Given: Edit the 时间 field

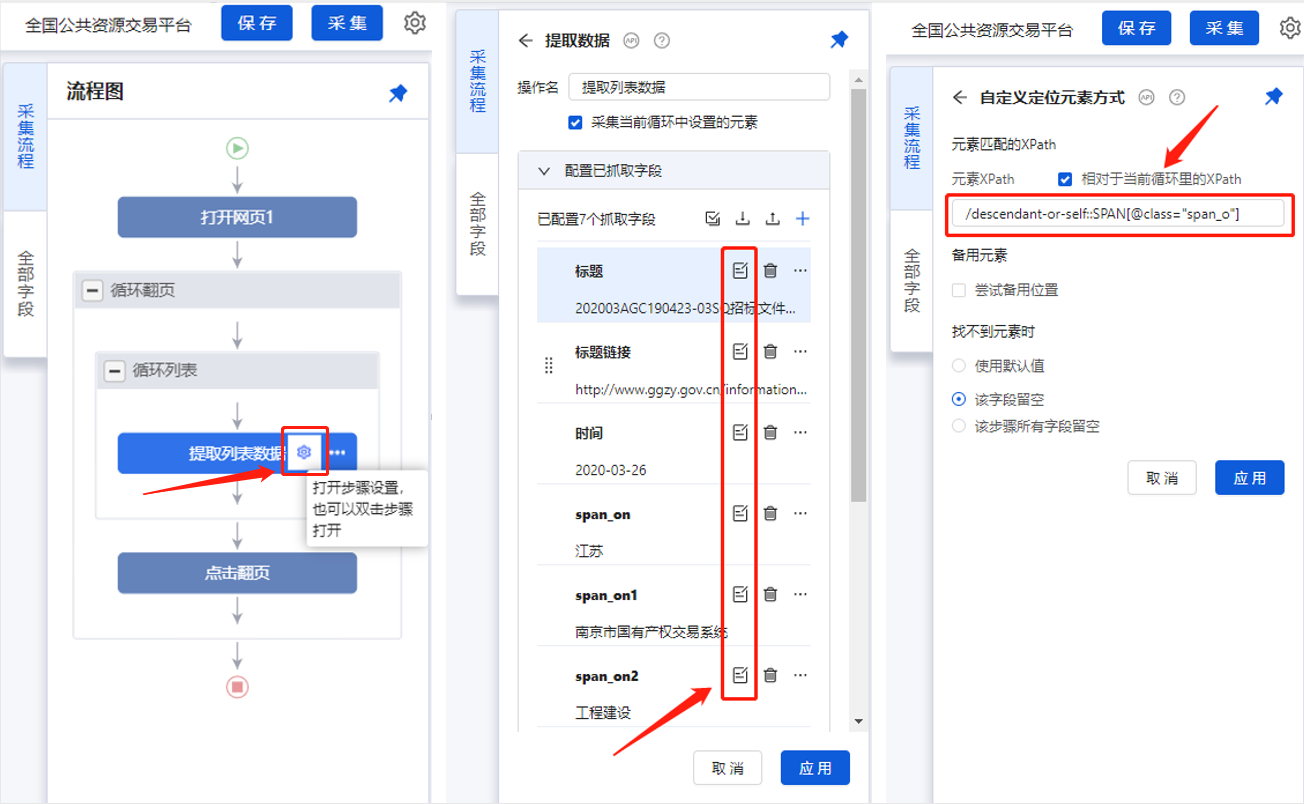Looking at the screenshot, I should pyautogui.click(x=740, y=432).
